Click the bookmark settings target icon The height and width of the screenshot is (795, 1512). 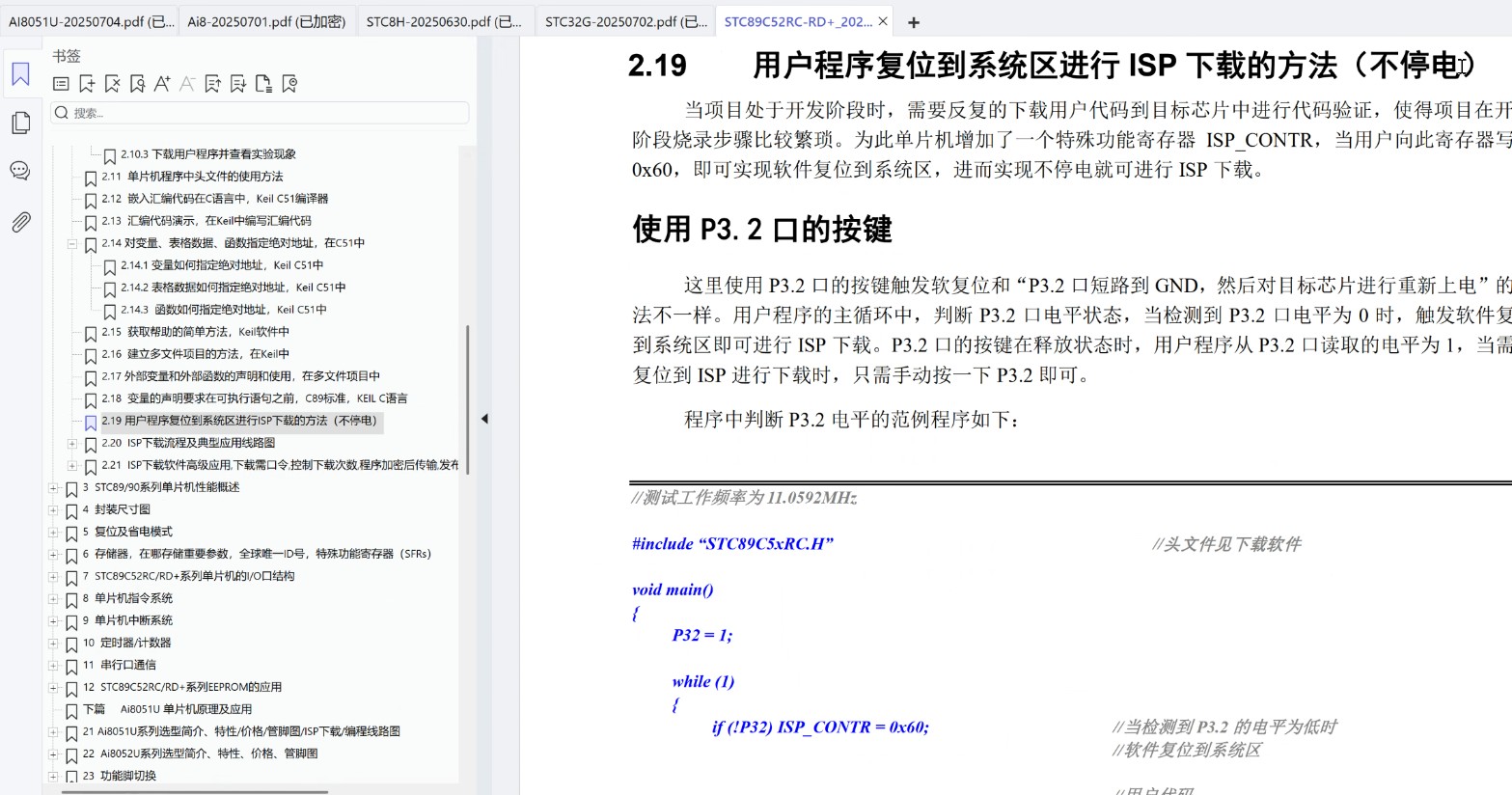pyautogui.click(x=289, y=84)
